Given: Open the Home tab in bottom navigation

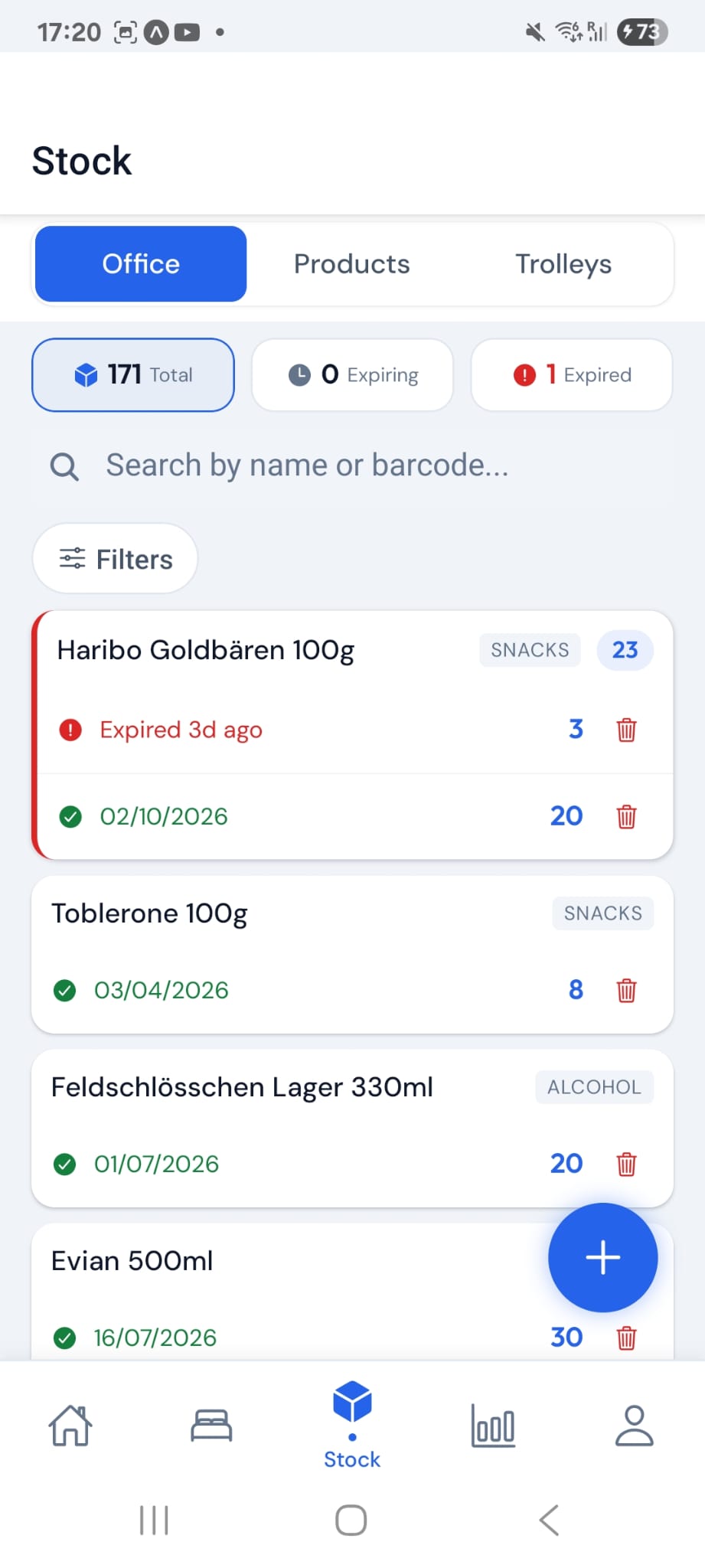Looking at the screenshot, I should click(x=70, y=1426).
